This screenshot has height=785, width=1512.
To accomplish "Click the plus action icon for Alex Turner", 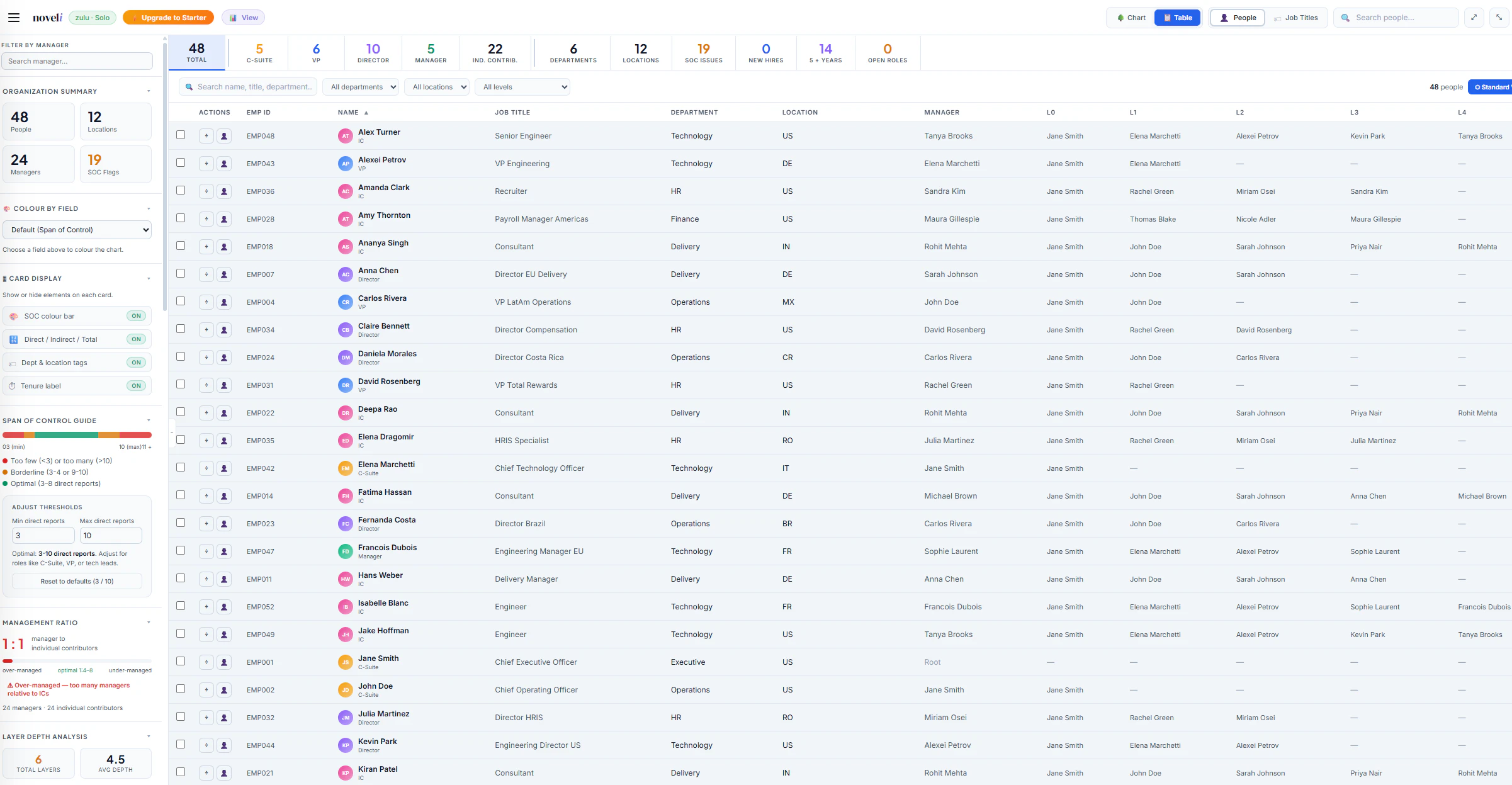I will 206,136.
